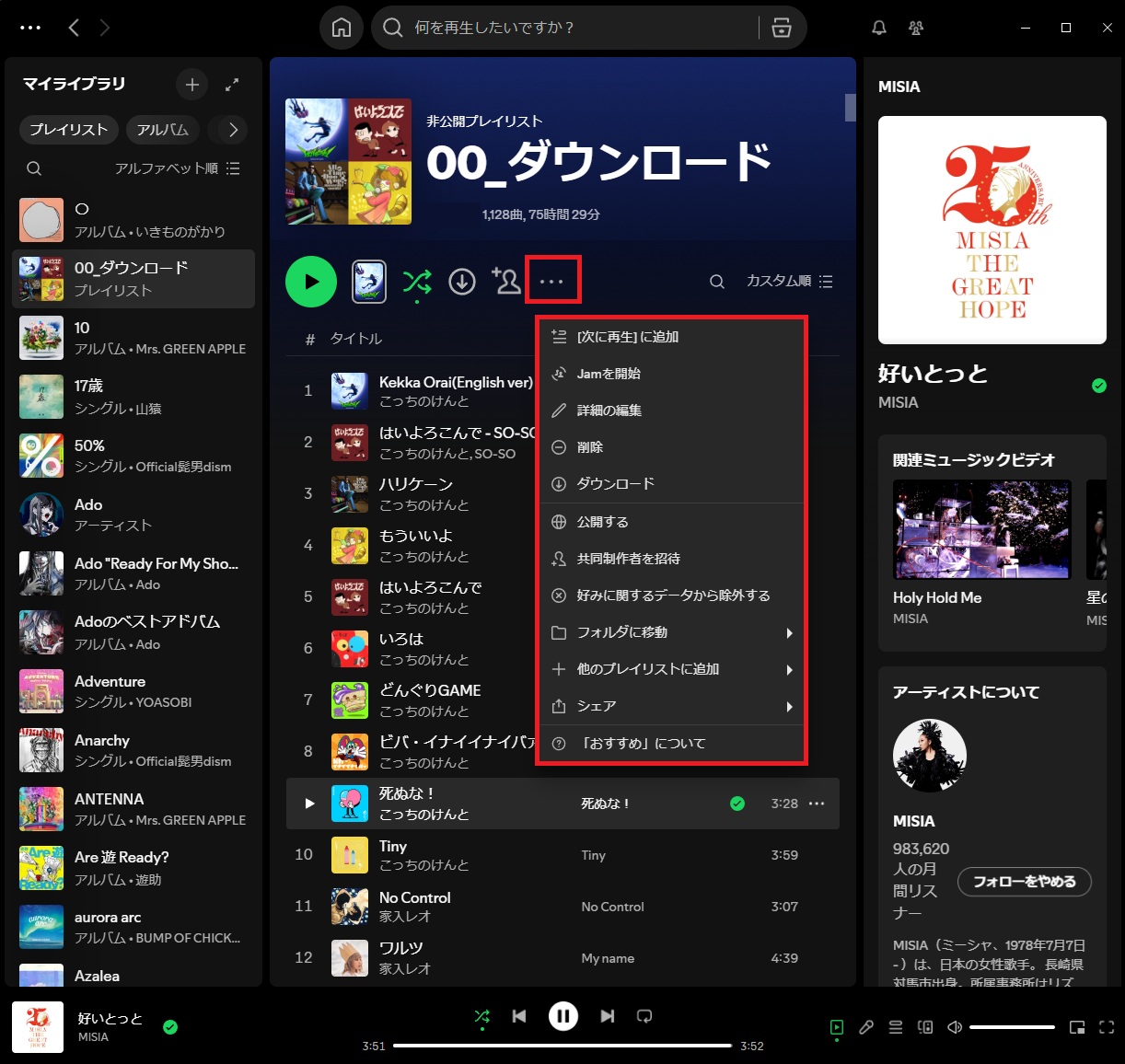Toggle saved checkmark in bottom player bar
The image size is (1125, 1064).
coord(170,1027)
